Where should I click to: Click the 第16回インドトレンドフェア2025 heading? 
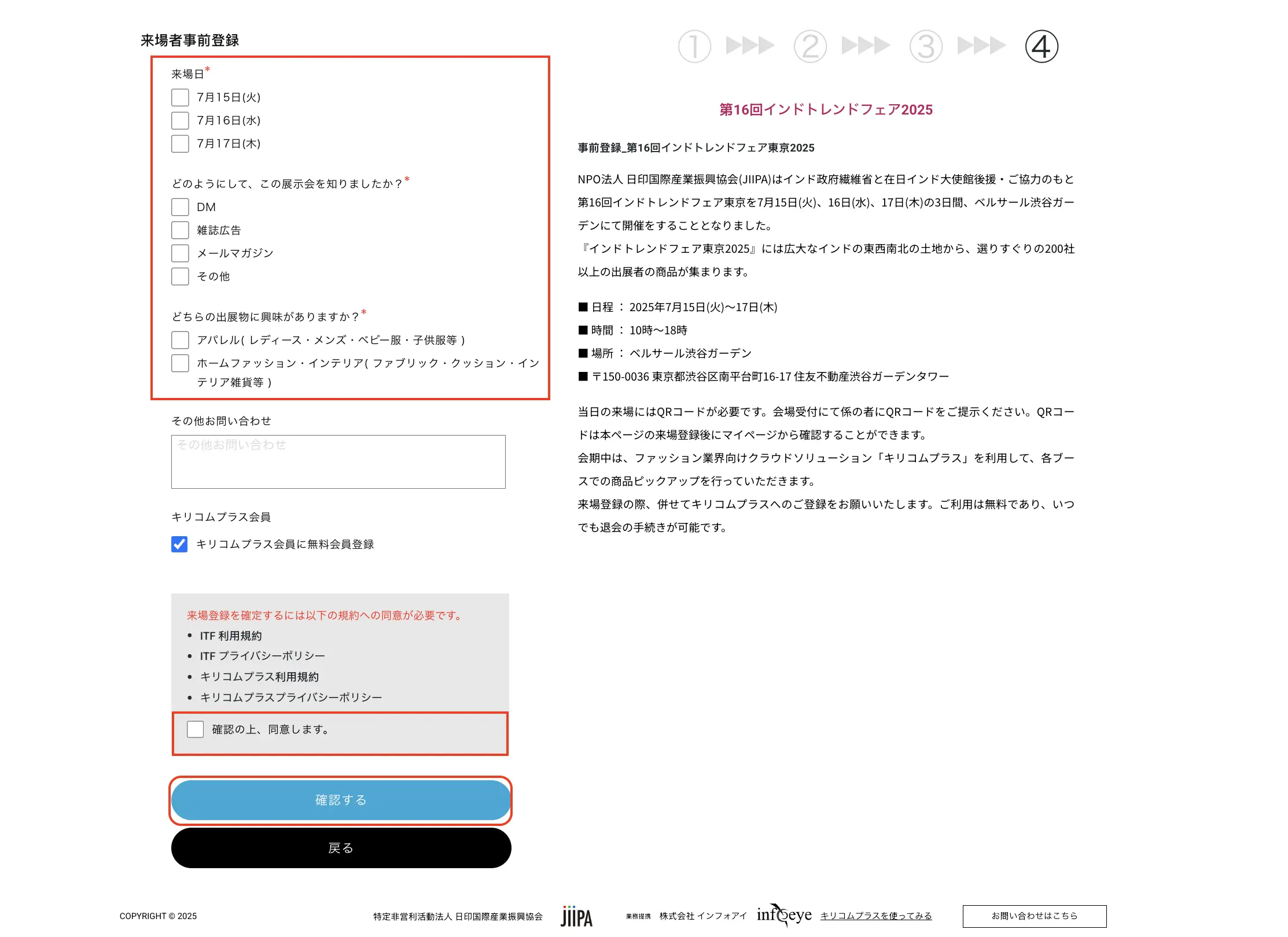point(826,109)
